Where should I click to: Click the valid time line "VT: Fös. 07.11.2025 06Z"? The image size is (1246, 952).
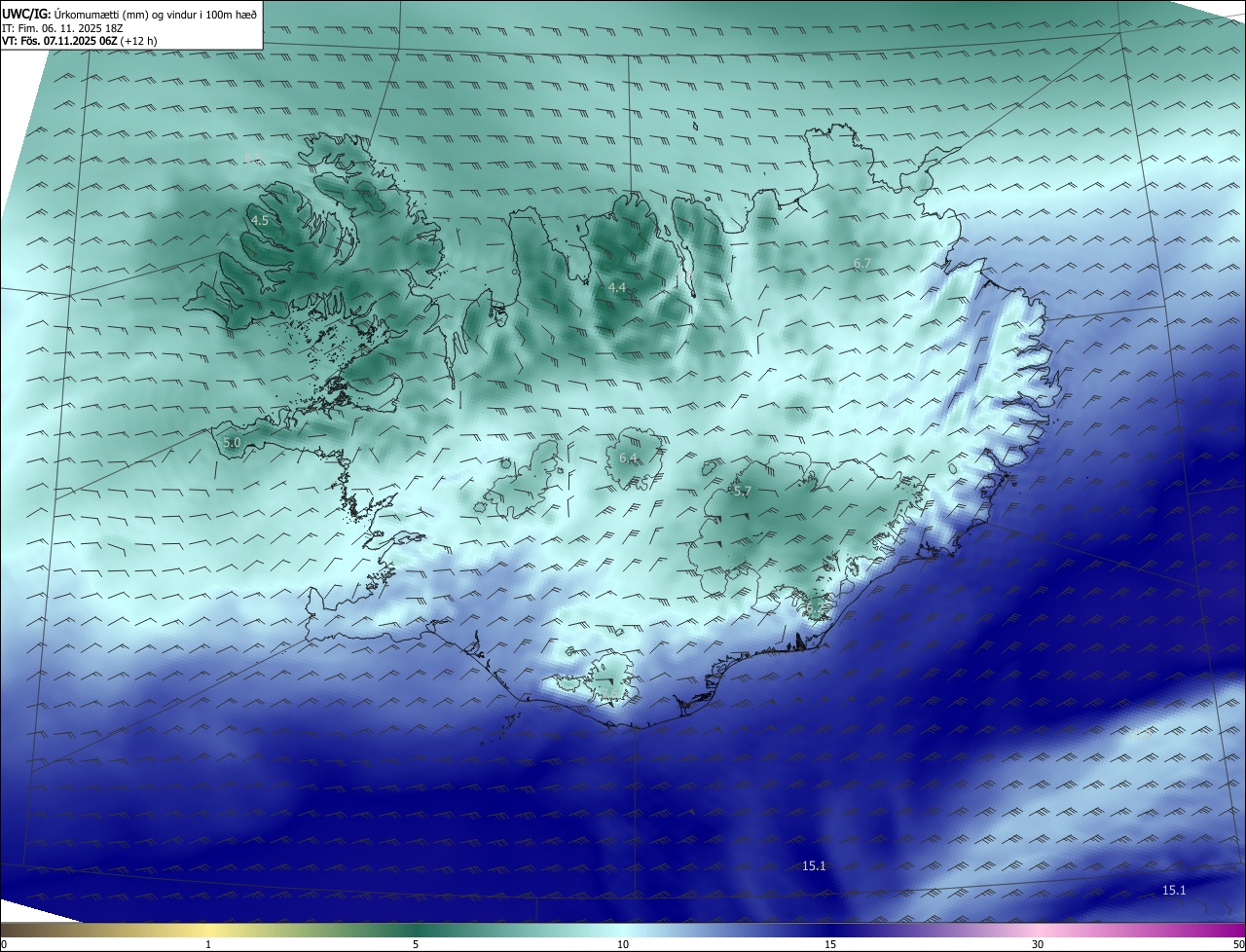(58, 41)
